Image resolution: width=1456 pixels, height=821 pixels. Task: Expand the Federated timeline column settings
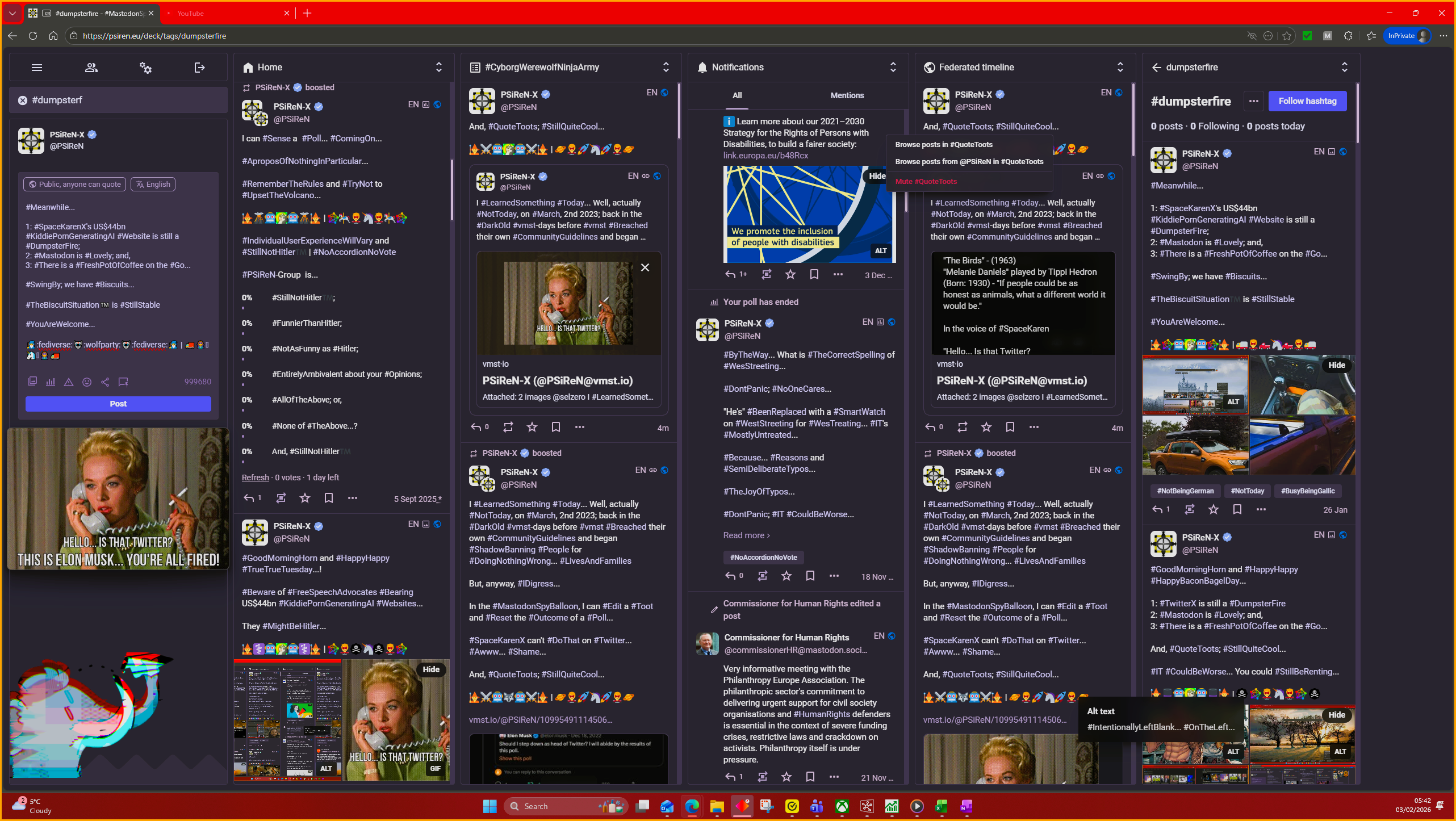click(1120, 68)
